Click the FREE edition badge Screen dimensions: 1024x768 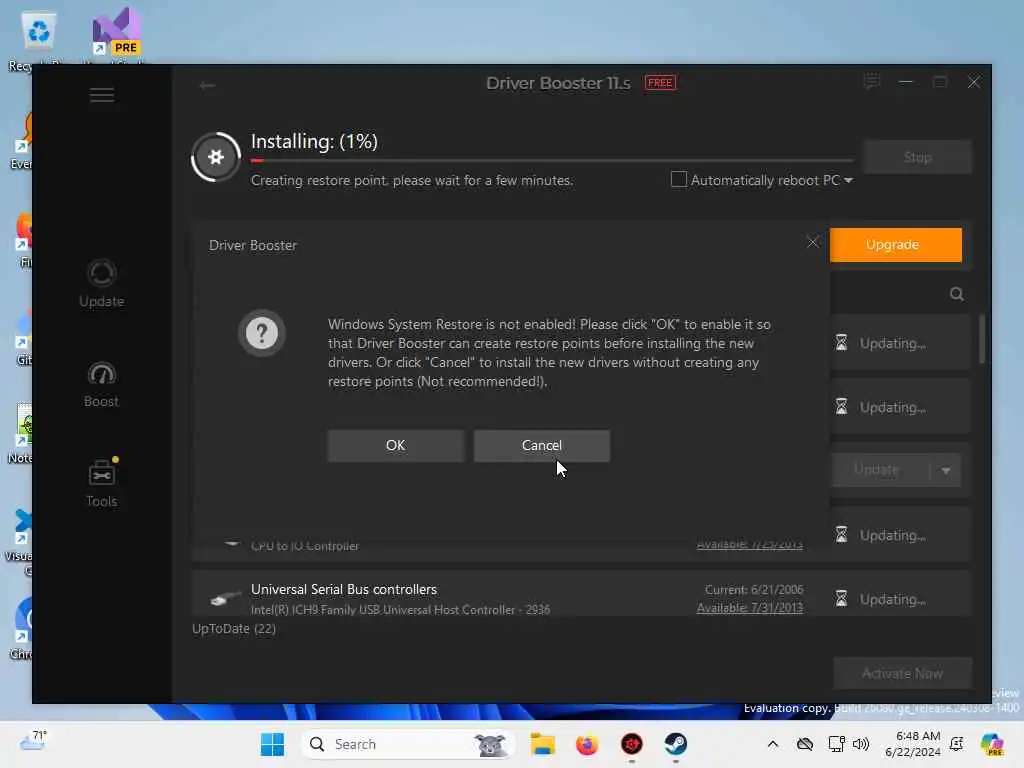[x=660, y=83]
